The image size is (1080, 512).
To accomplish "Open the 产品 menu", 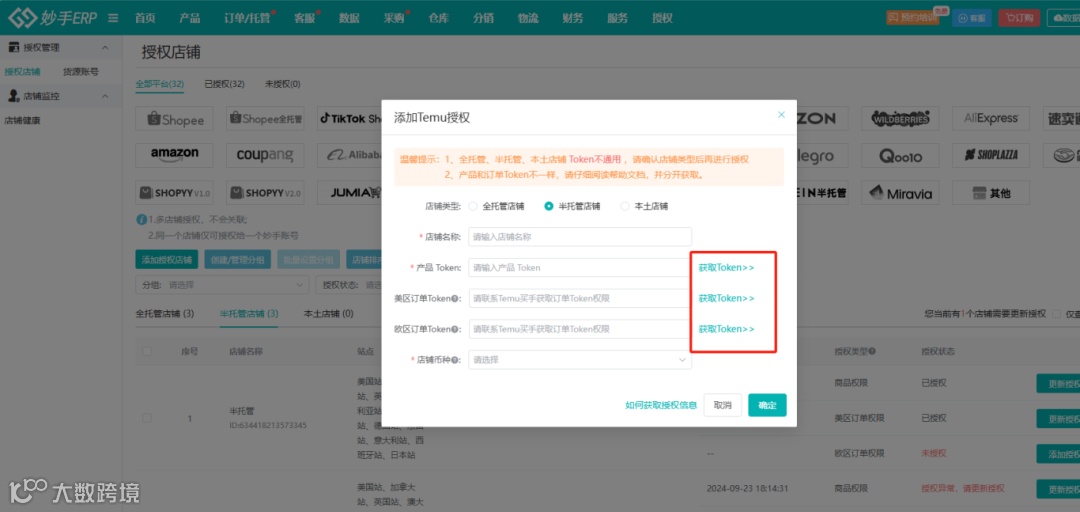I will point(189,19).
